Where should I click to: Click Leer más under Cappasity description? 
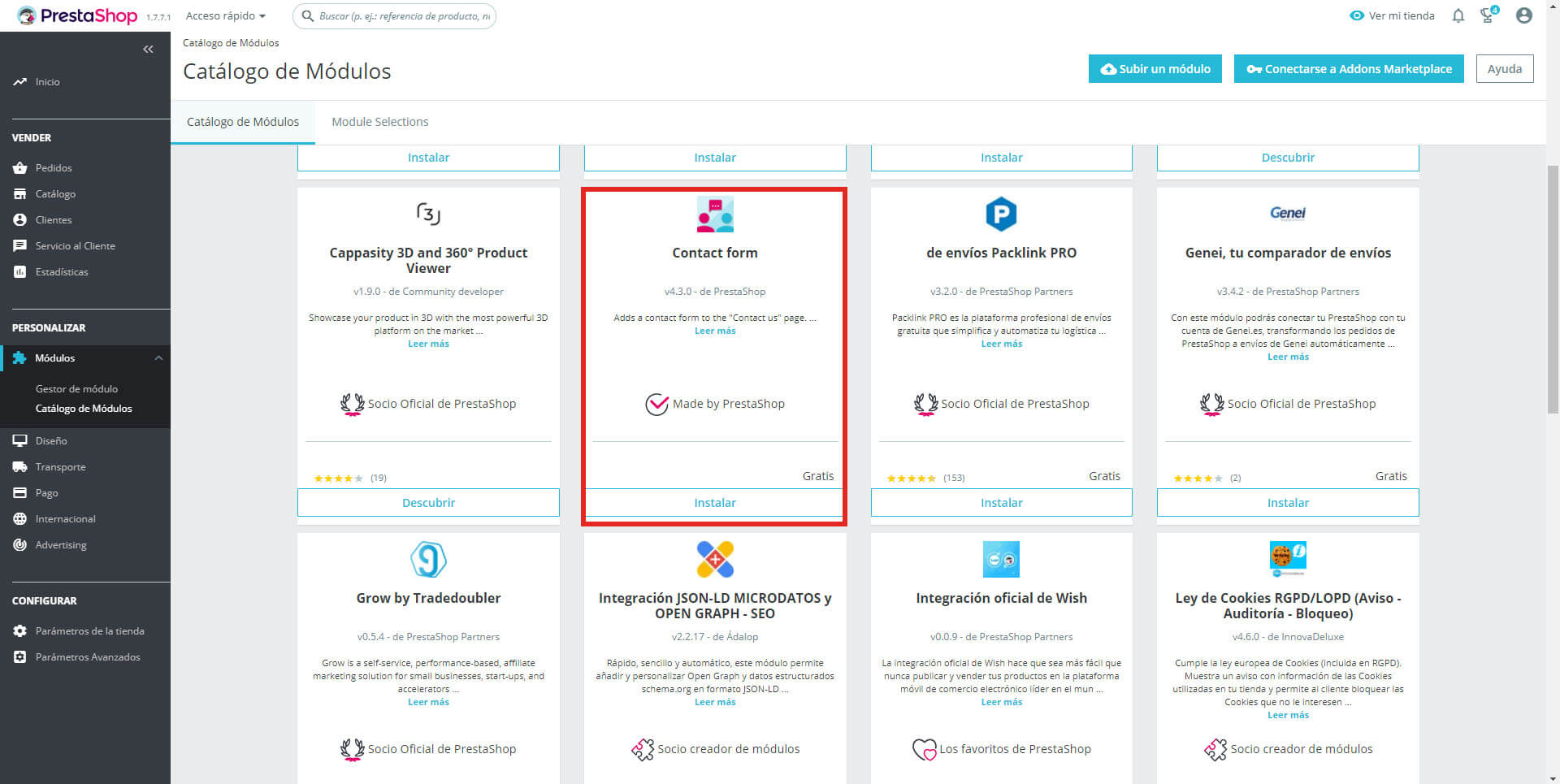pos(428,344)
